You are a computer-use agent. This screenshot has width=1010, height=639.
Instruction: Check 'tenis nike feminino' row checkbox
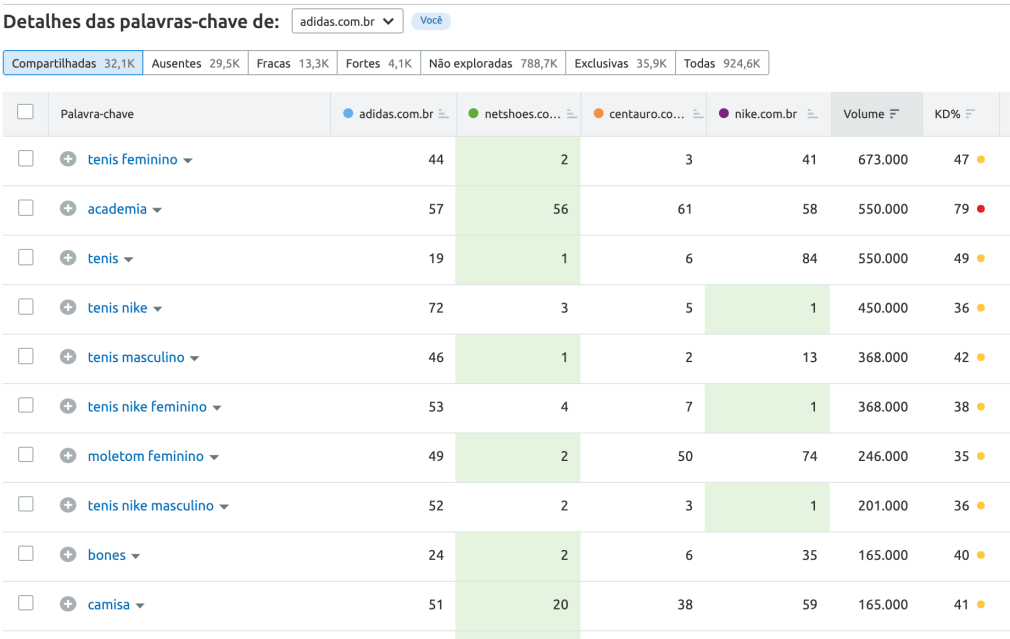point(26,405)
